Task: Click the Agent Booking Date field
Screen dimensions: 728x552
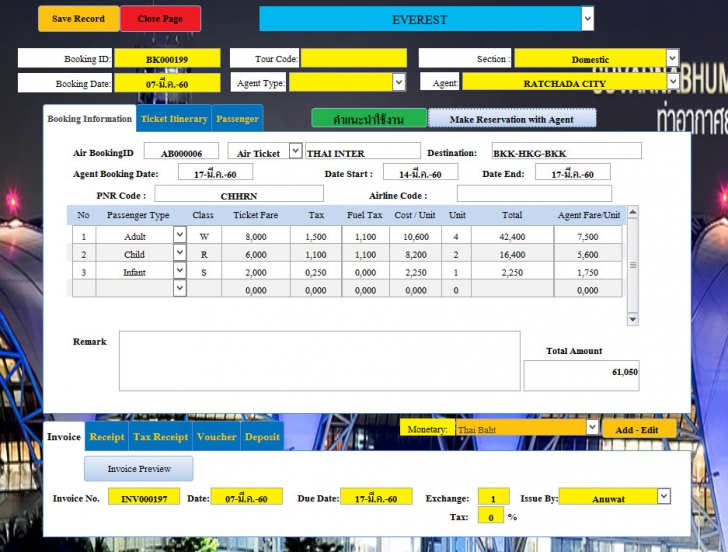Action: point(215,172)
